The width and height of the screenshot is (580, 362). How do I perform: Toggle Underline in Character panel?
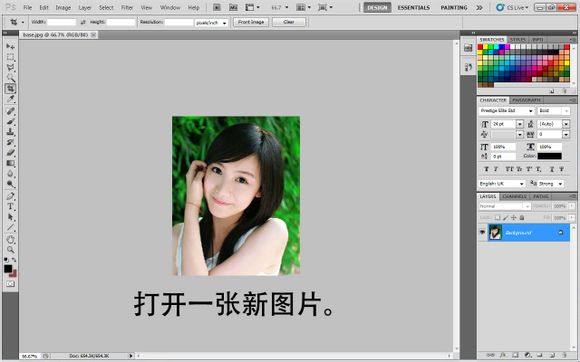point(552,169)
